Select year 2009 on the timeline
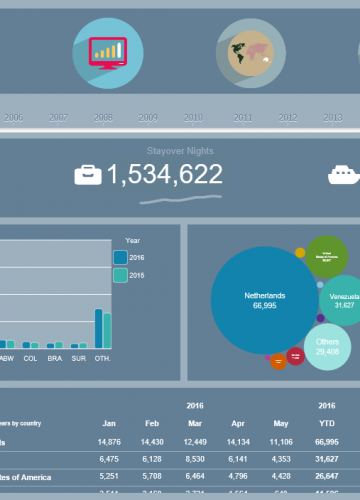The width and height of the screenshot is (360, 500). click(148, 118)
